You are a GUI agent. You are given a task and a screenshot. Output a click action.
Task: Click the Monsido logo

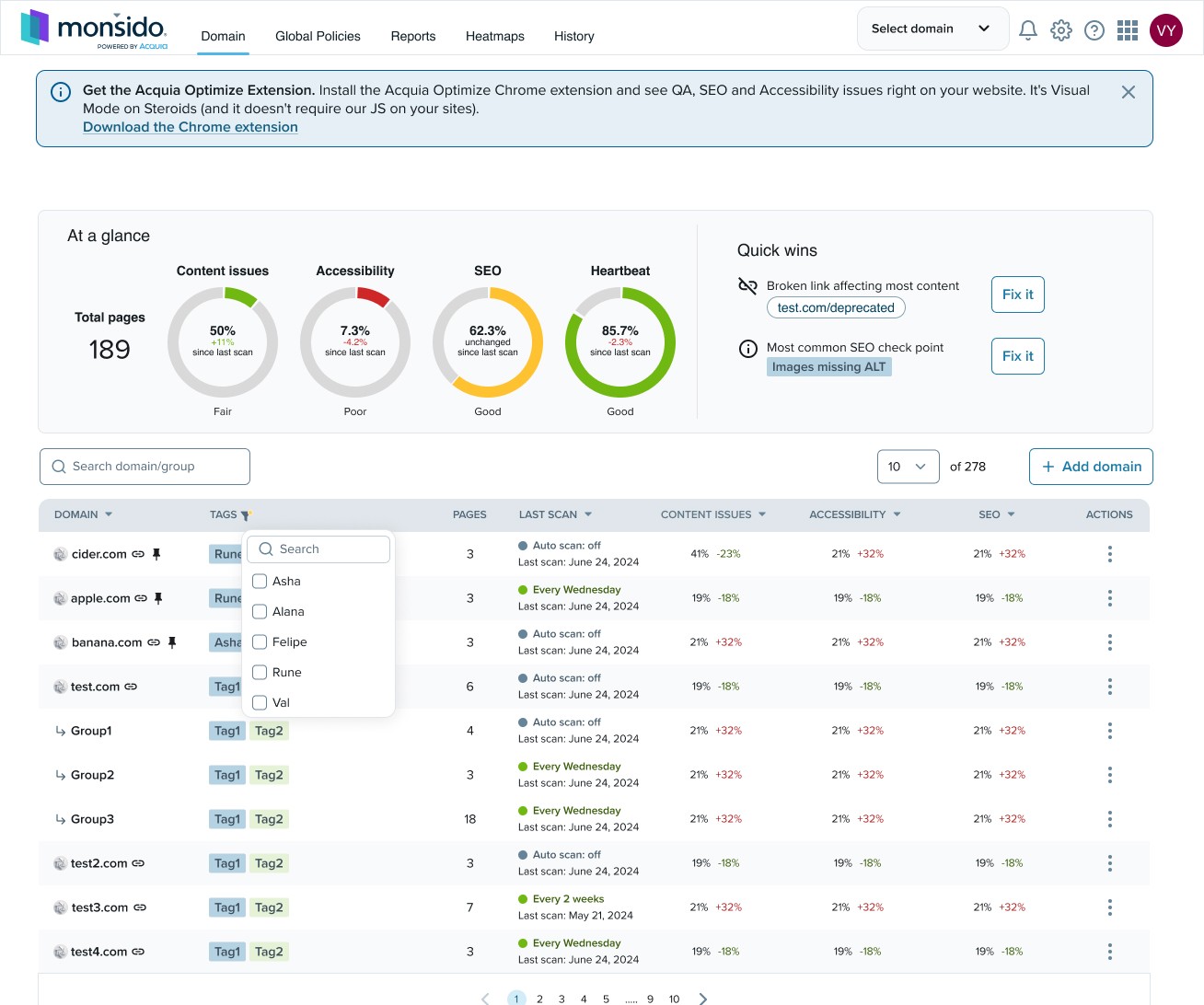[94, 29]
